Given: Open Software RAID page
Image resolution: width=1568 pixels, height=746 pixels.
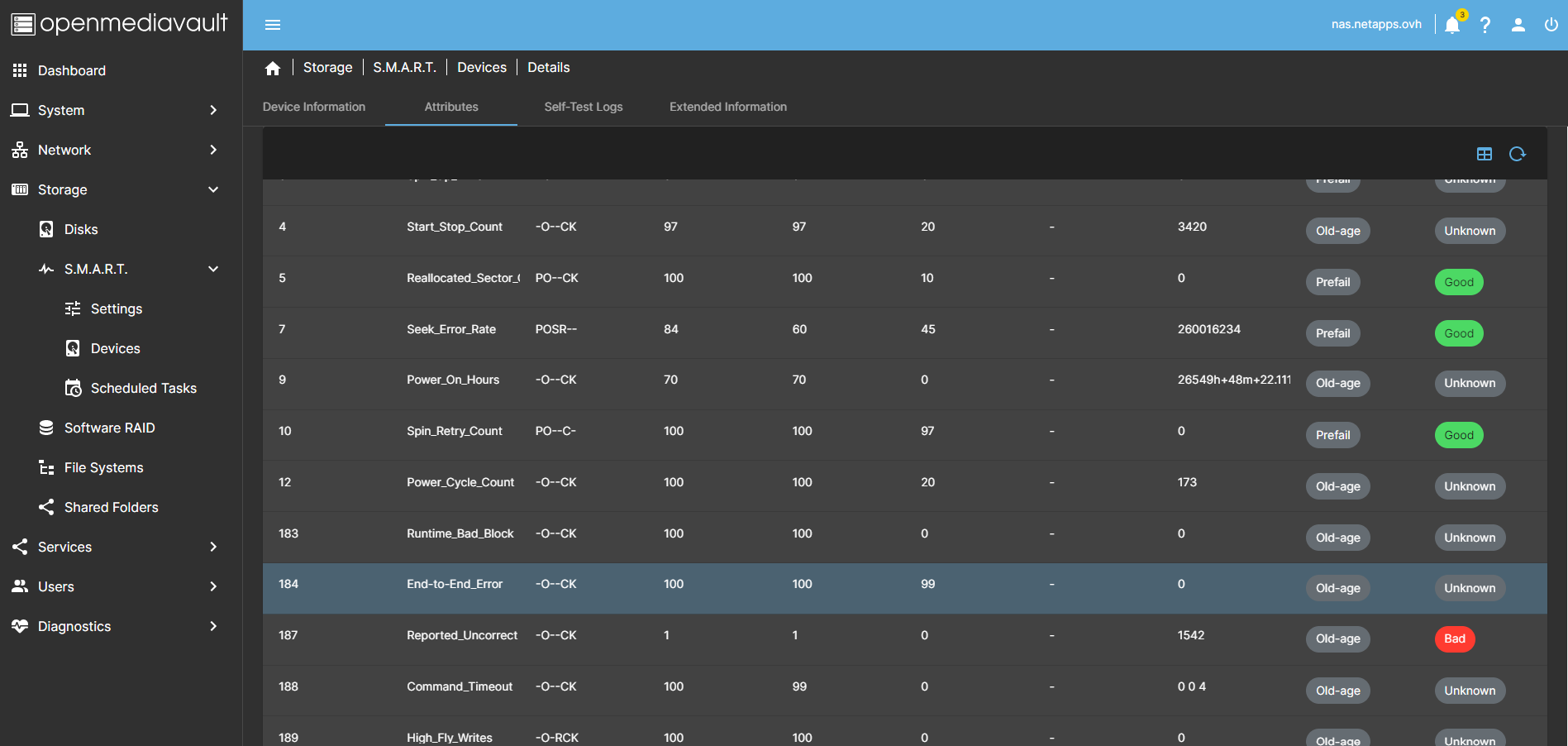Looking at the screenshot, I should point(109,428).
